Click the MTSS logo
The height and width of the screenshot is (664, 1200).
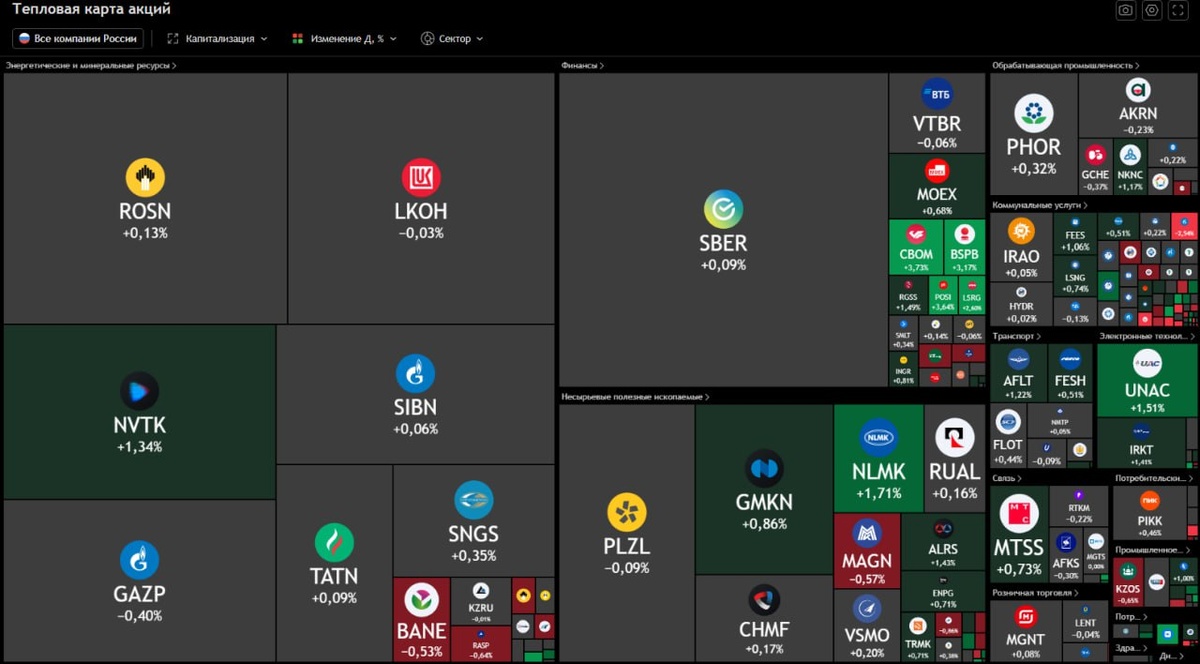click(x=1019, y=514)
